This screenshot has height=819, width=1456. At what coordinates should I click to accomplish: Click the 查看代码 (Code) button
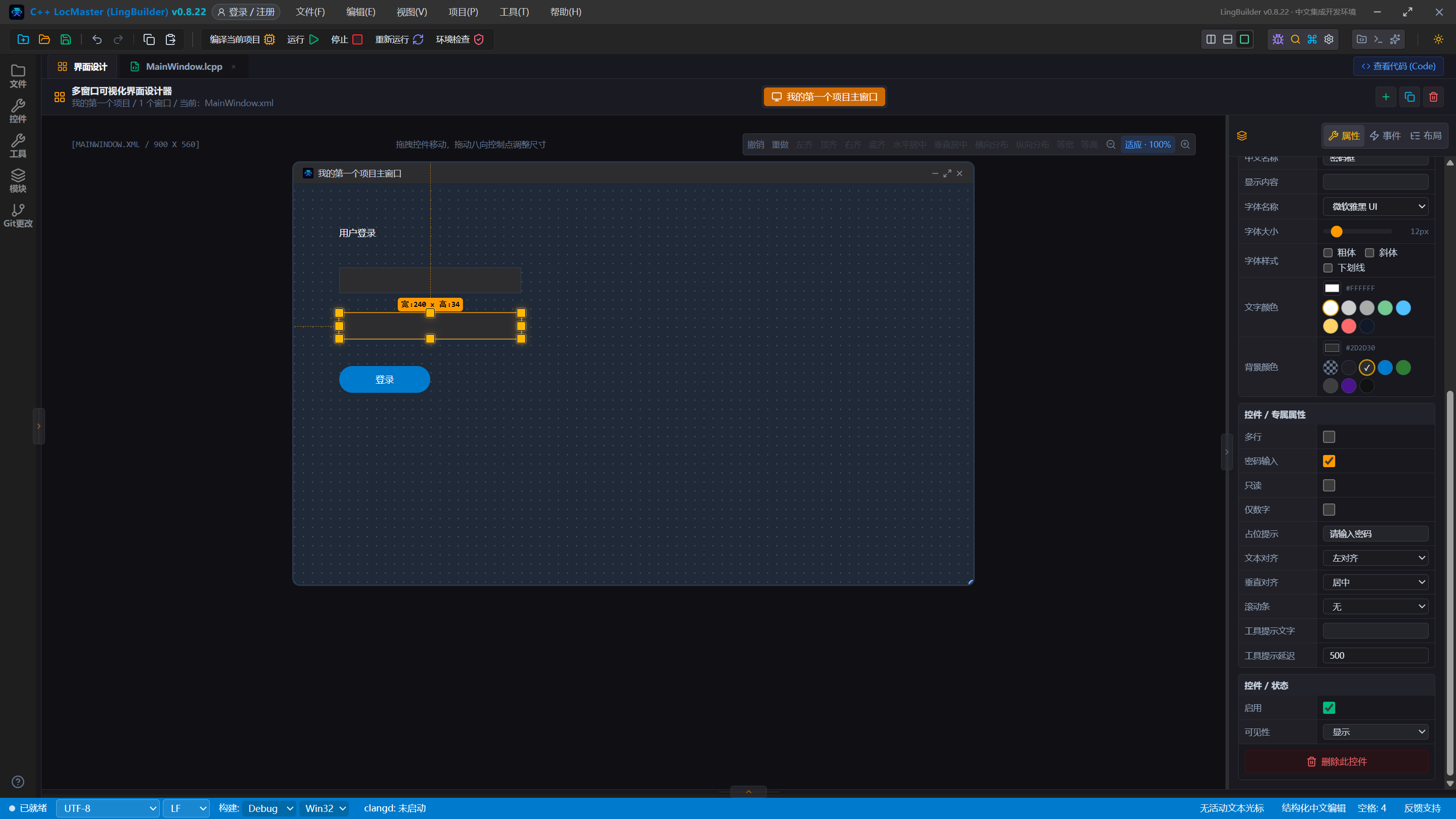(1398, 66)
